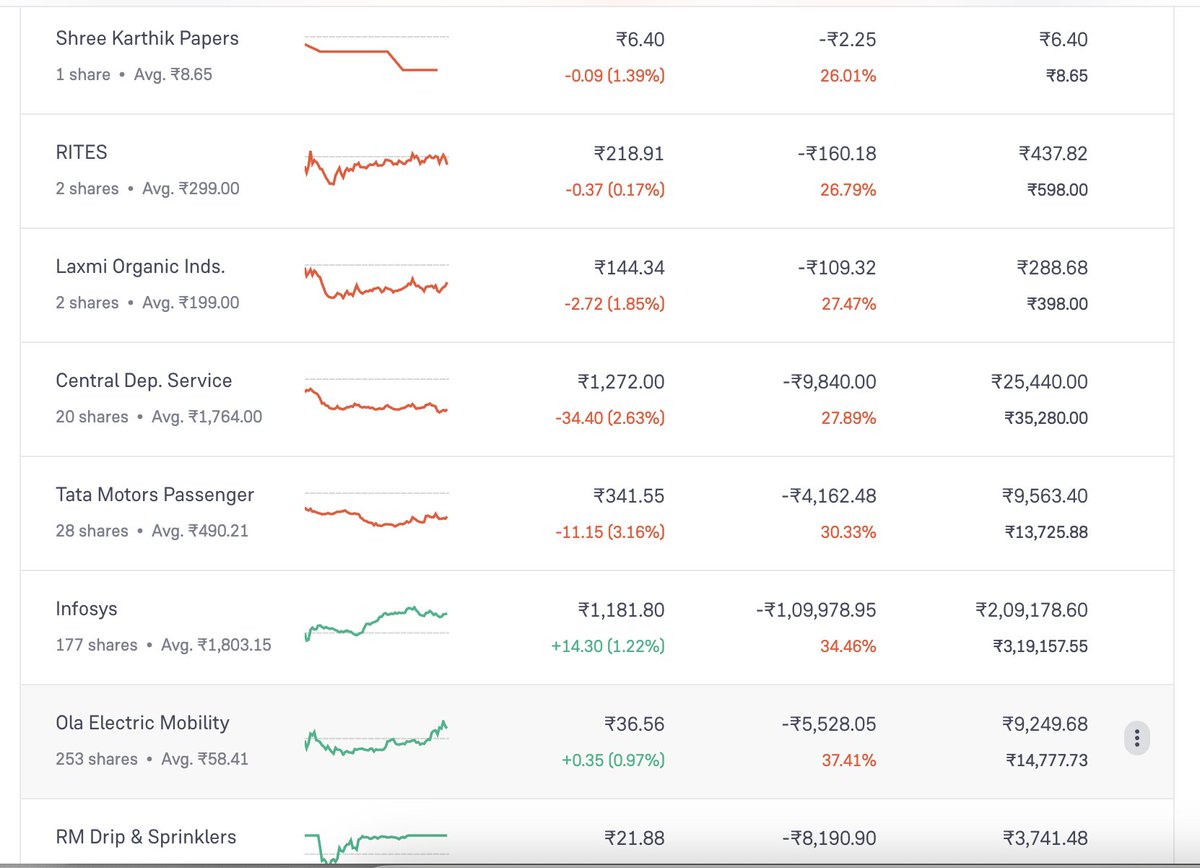Image resolution: width=1200 pixels, height=868 pixels.
Task: Select RM Drip loss -₹8,190.90
Action: 829,838
